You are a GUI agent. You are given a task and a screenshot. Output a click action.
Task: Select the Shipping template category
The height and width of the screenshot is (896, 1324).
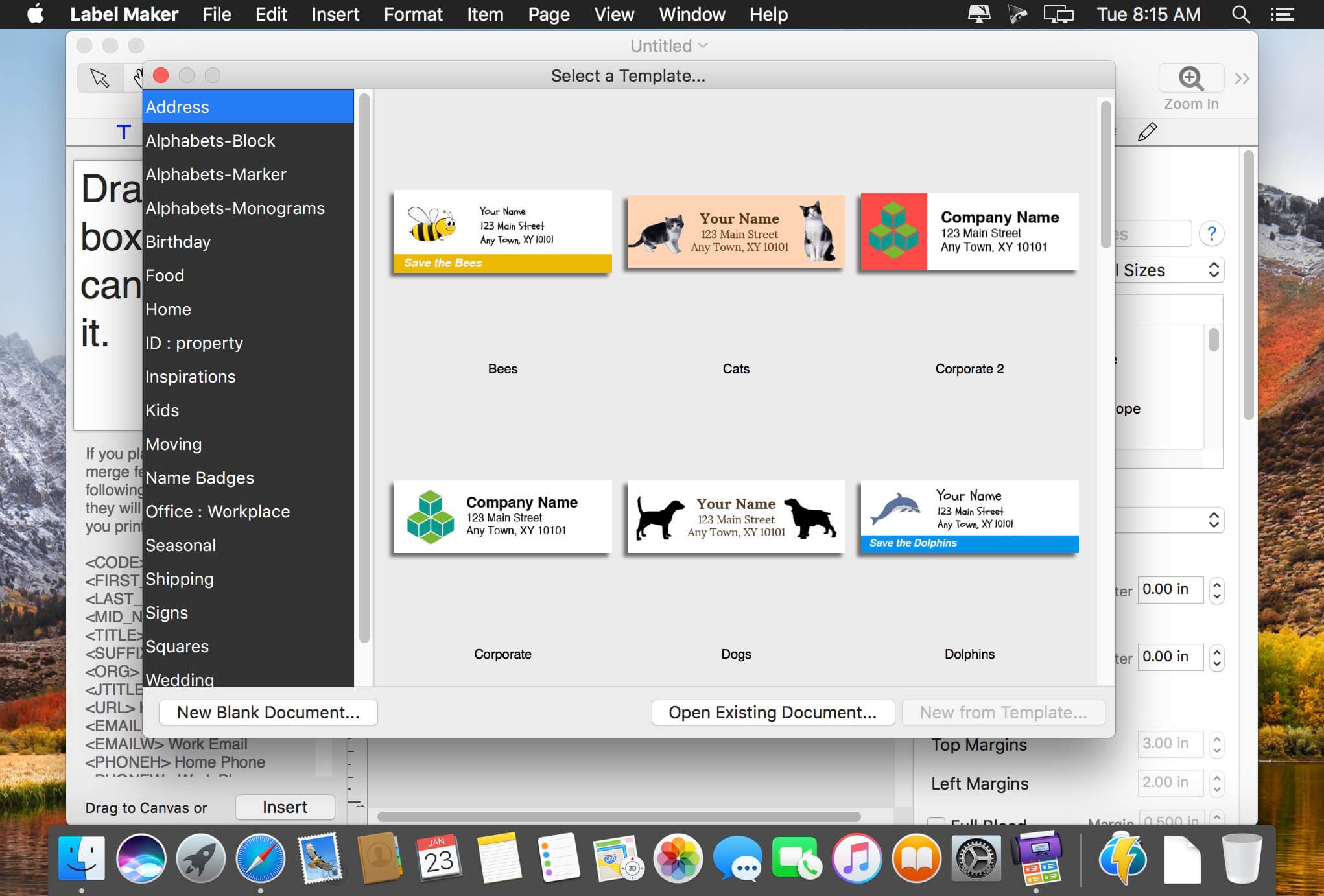(x=248, y=579)
